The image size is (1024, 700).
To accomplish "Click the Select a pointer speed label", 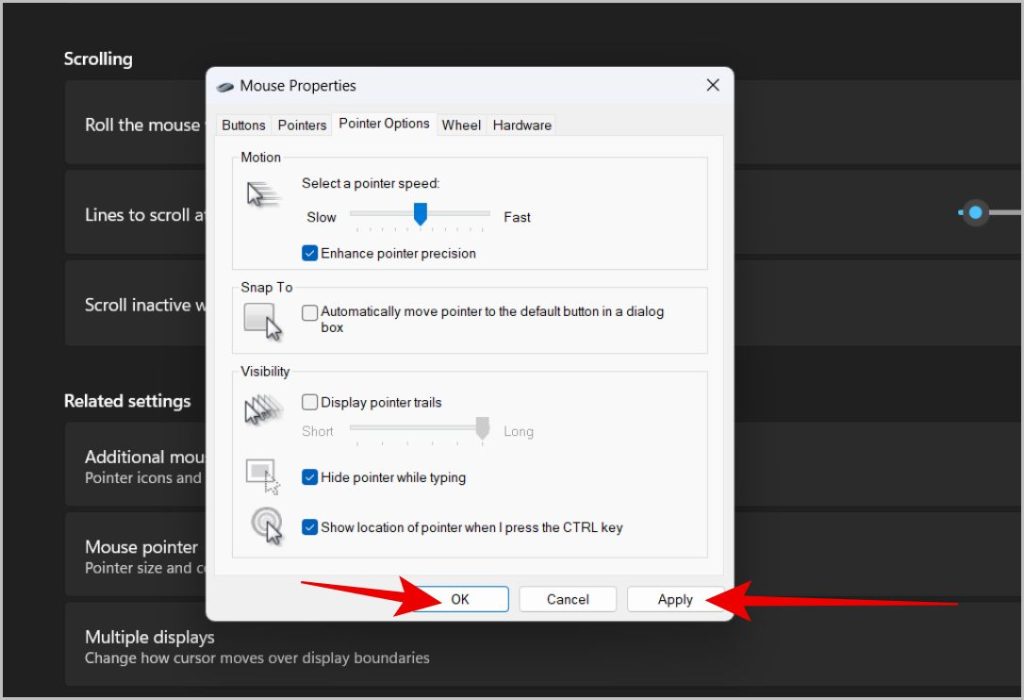I will [x=370, y=183].
